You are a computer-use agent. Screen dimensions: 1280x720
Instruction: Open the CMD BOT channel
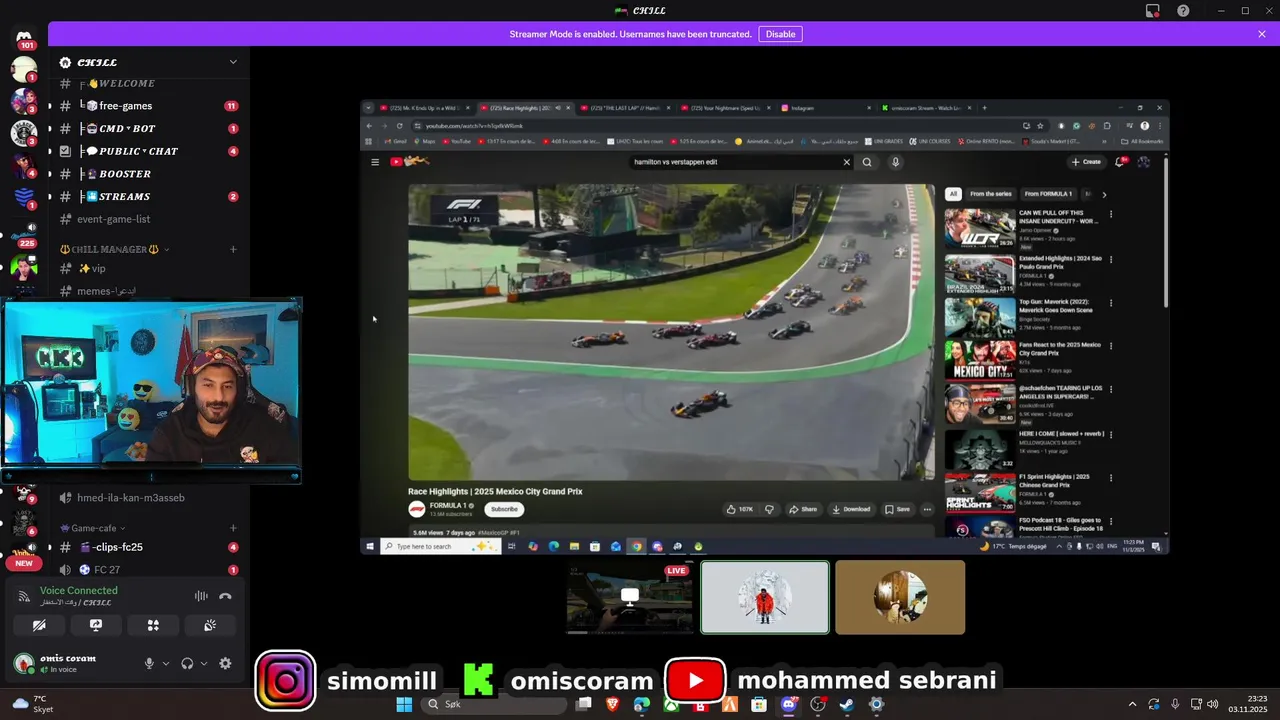pos(147,129)
